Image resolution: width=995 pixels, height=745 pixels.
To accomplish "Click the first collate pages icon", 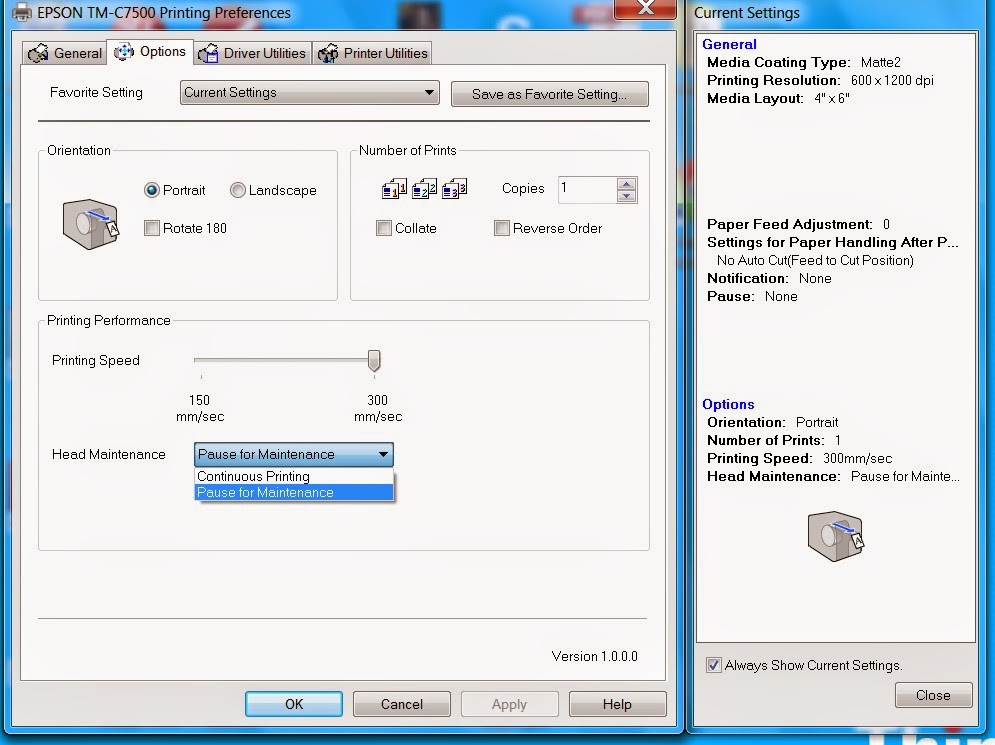I will 394,188.
